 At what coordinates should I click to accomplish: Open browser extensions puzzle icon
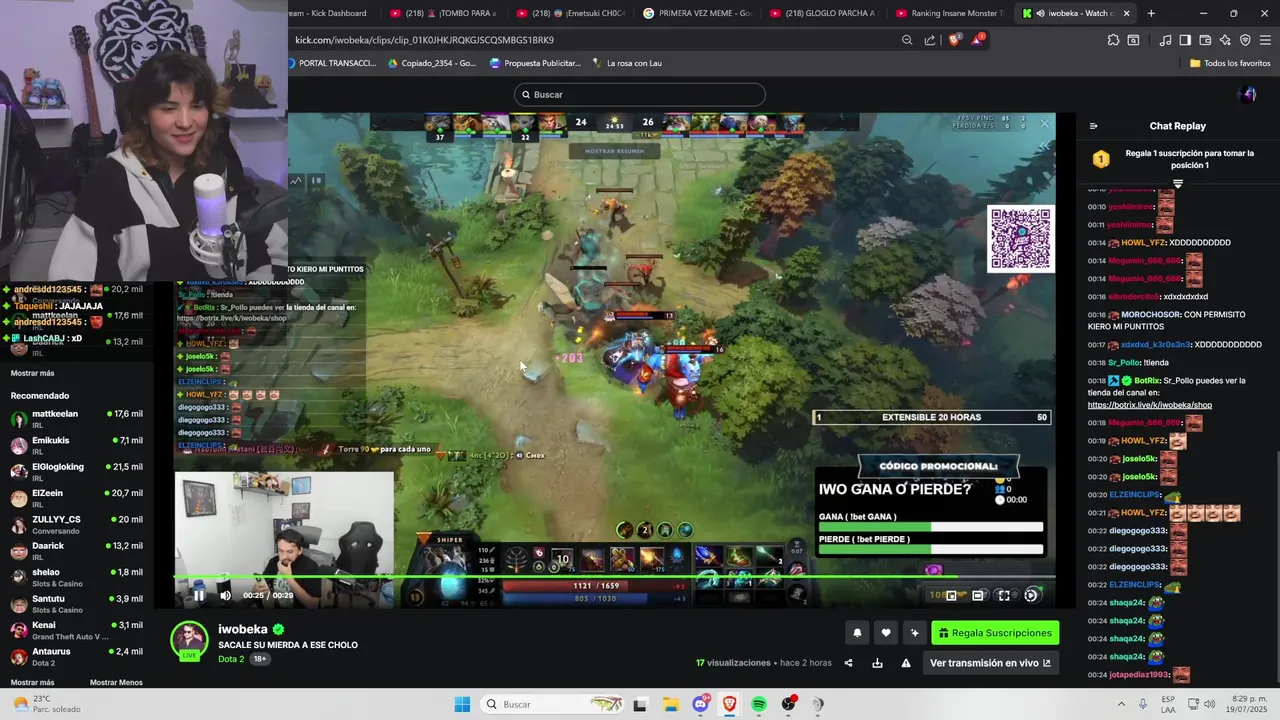[1113, 40]
